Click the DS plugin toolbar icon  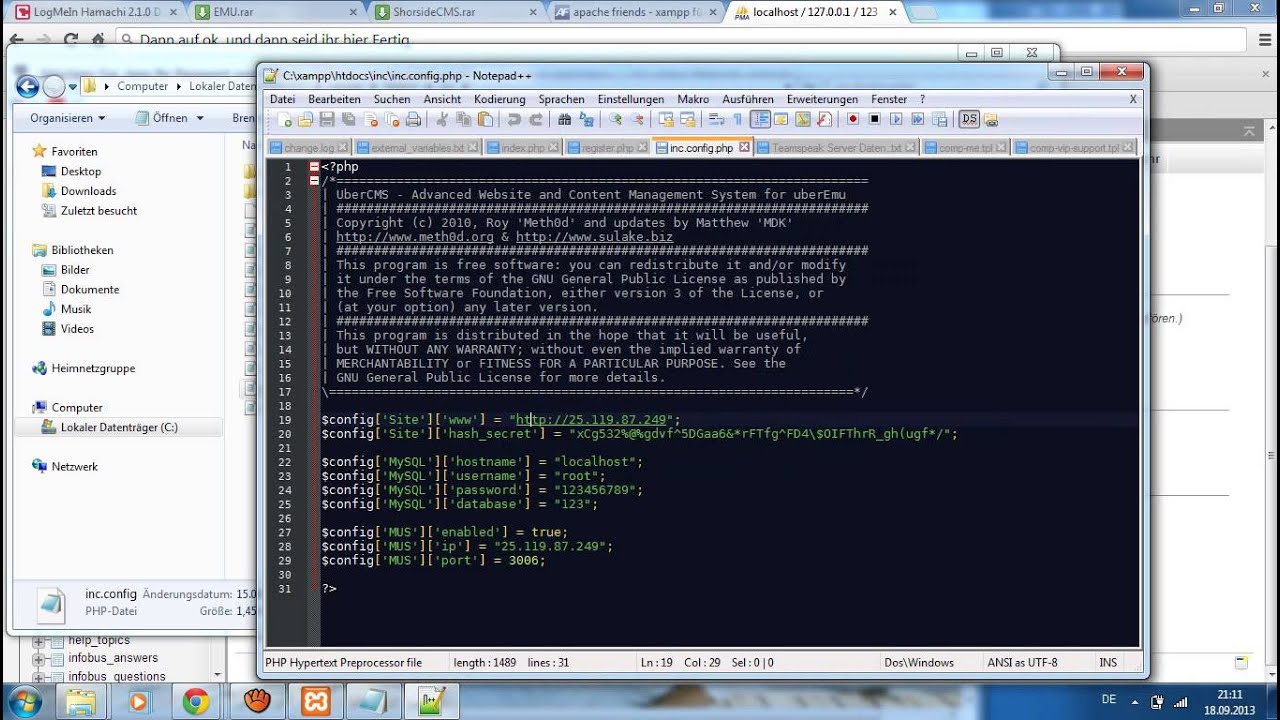point(969,119)
